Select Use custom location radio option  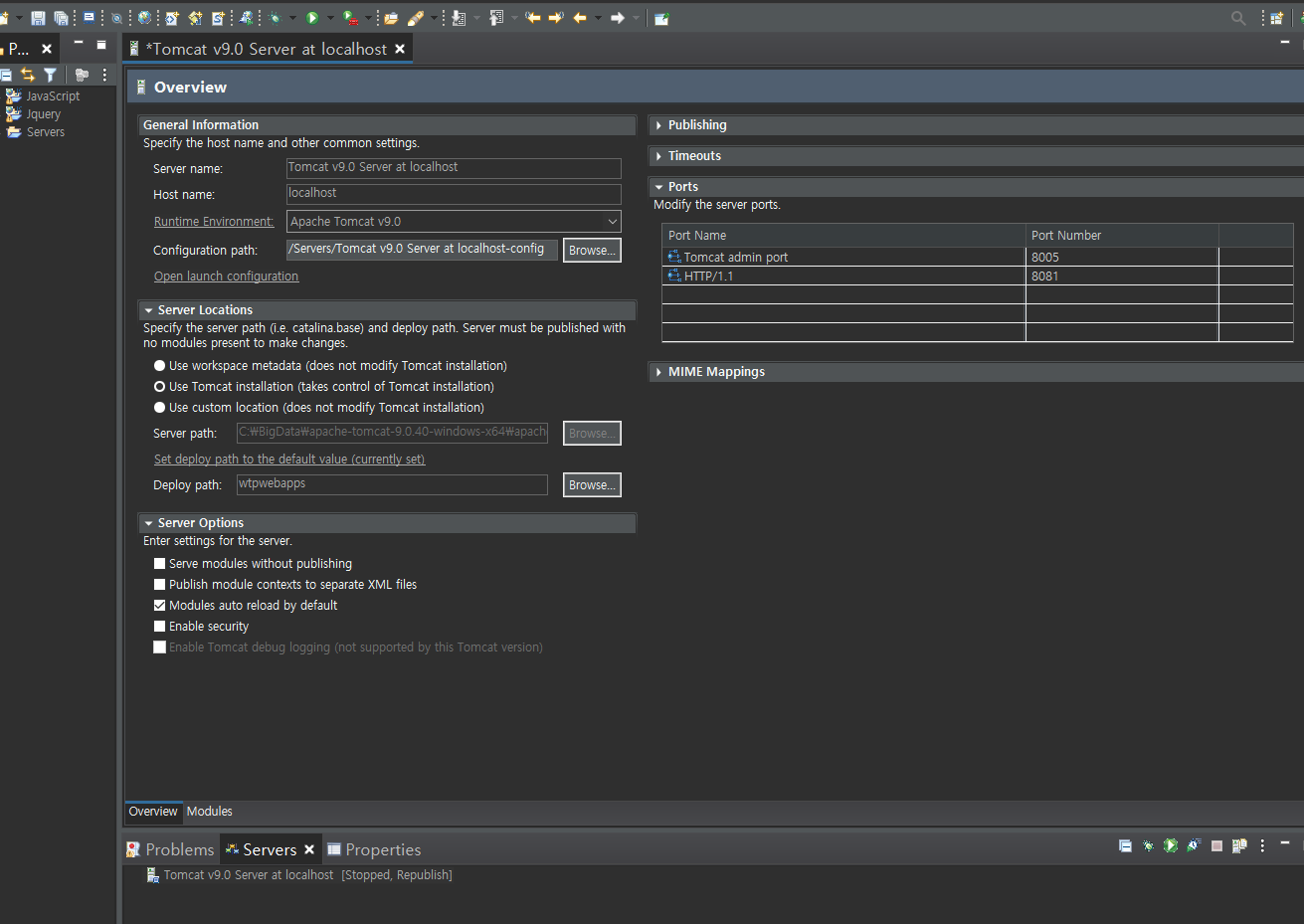159,408
